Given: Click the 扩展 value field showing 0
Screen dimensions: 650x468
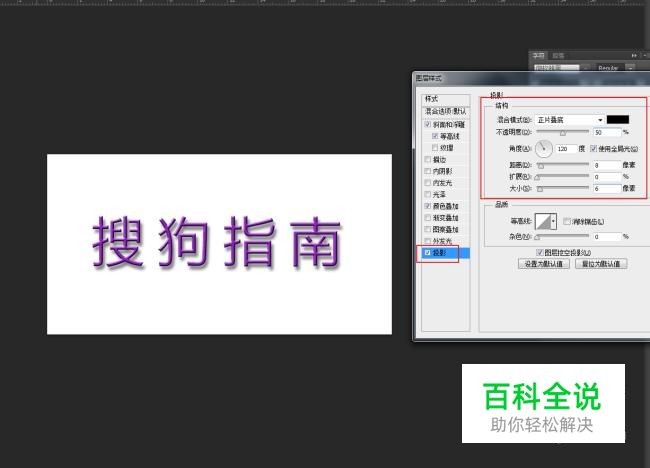Looking at the screenshot, I should pos(607,177).
